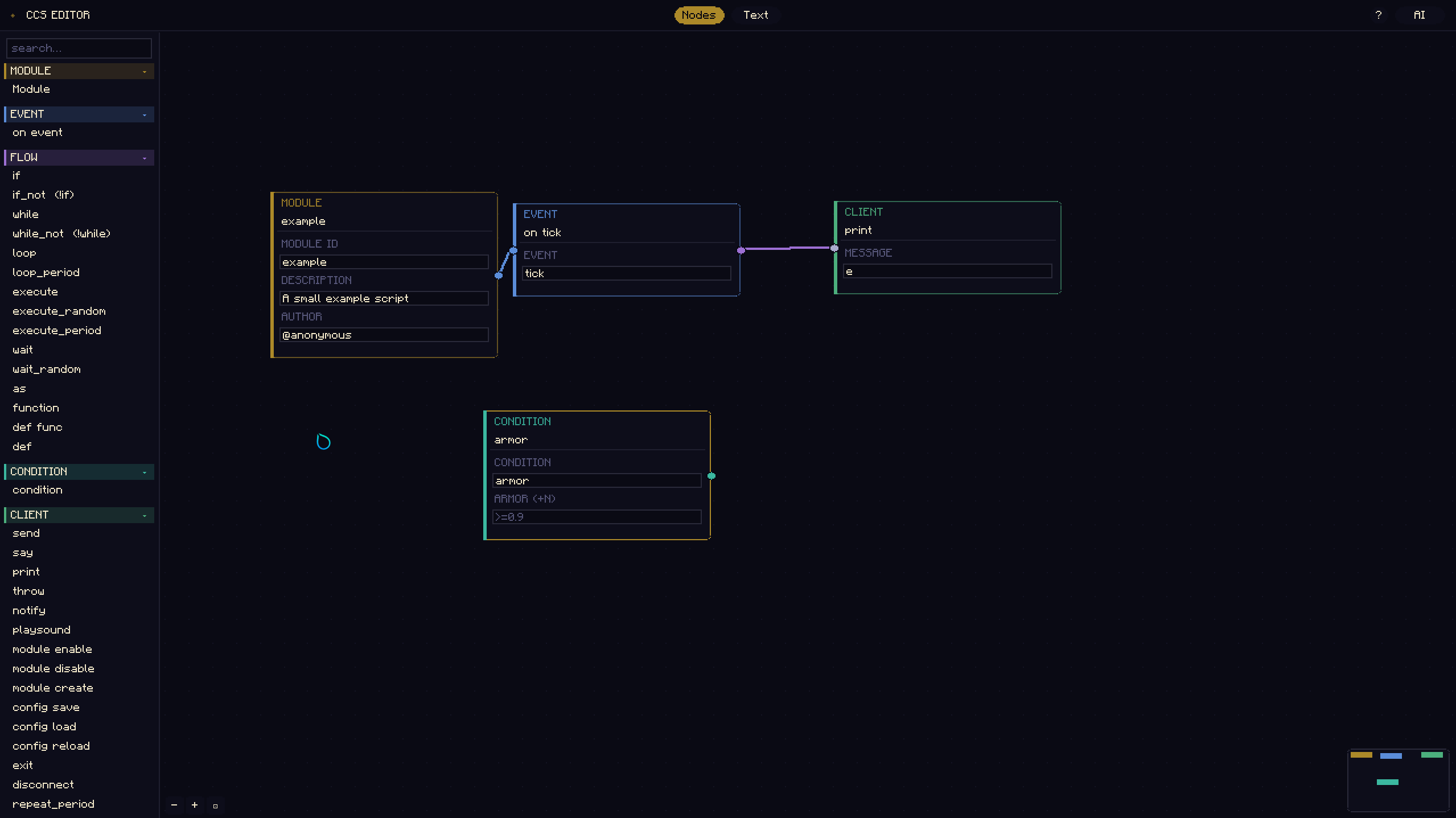Click the print Message input field

pyautogui.click(x=948, y=271)
